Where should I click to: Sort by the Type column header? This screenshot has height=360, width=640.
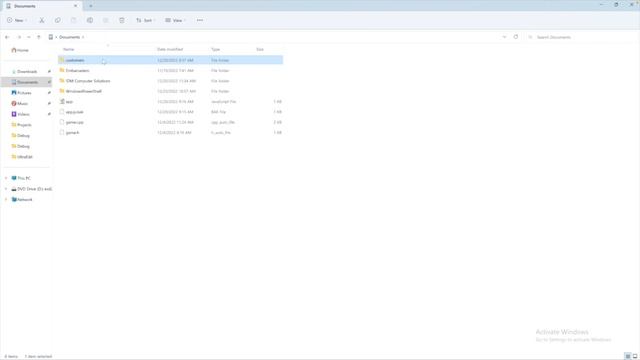pos(216,49)
